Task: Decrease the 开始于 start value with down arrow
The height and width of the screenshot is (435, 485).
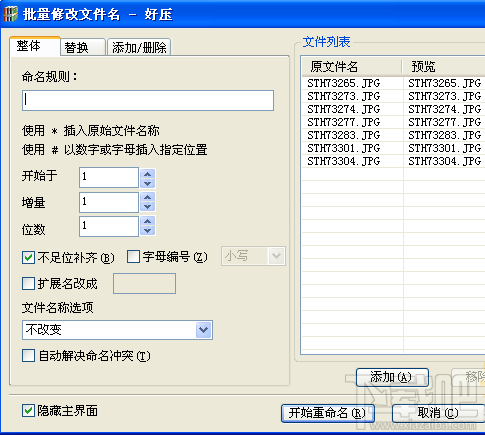Action: pos(148,183)
